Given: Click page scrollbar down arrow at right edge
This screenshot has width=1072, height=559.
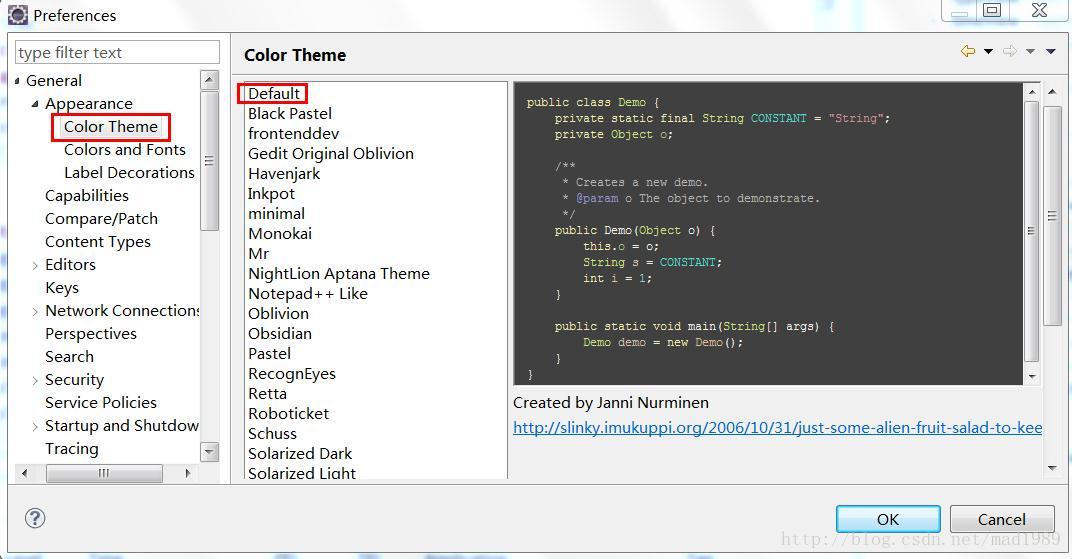Looking at the screenshot, I should (1052, 468).
